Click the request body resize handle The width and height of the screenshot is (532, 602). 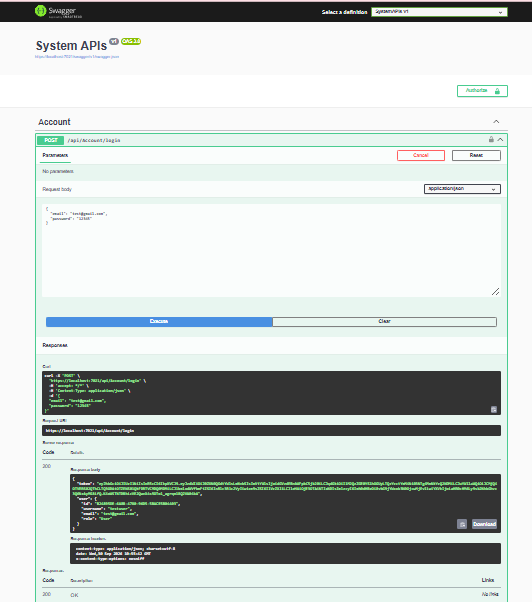coord(496,292)
